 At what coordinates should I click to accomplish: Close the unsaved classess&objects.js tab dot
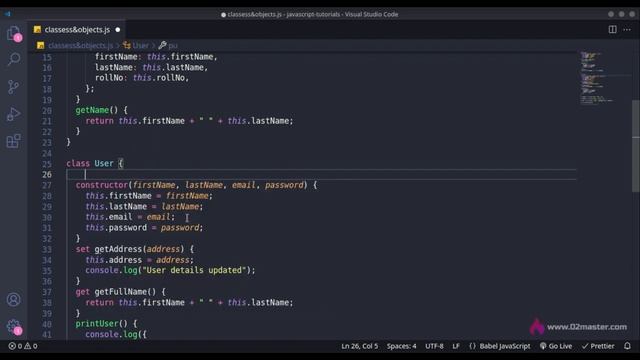point(118,29)
